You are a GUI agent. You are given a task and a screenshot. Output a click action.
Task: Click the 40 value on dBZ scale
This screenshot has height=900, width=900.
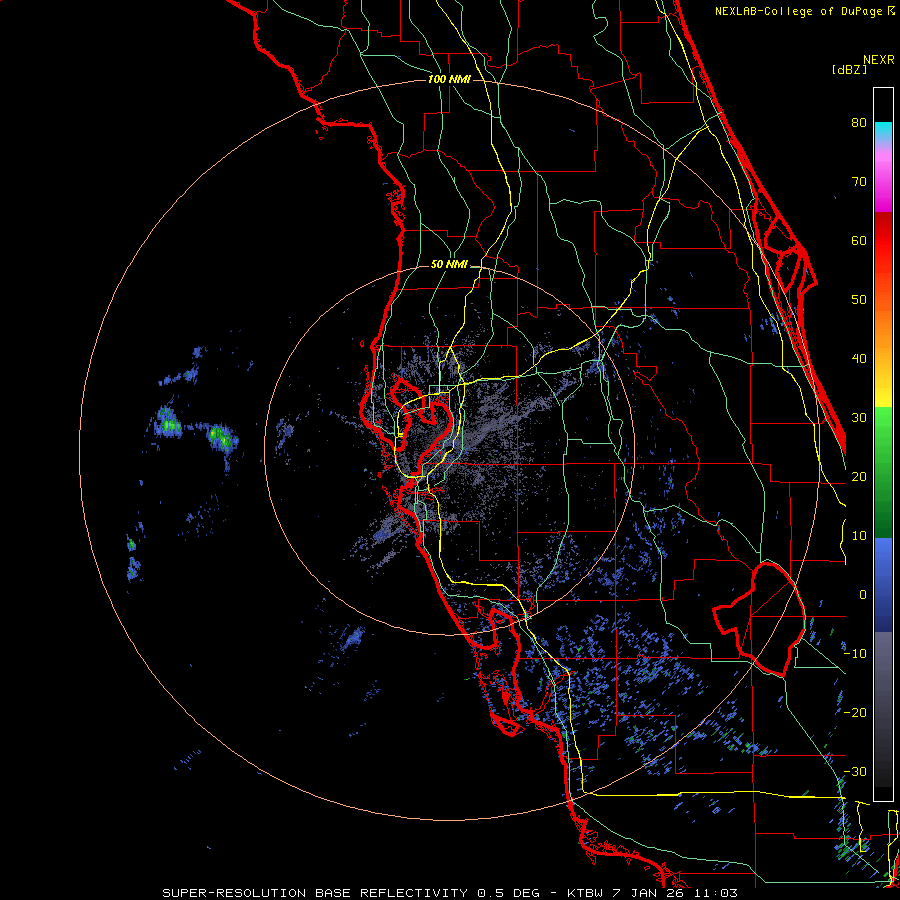click(x=859, y=359)
